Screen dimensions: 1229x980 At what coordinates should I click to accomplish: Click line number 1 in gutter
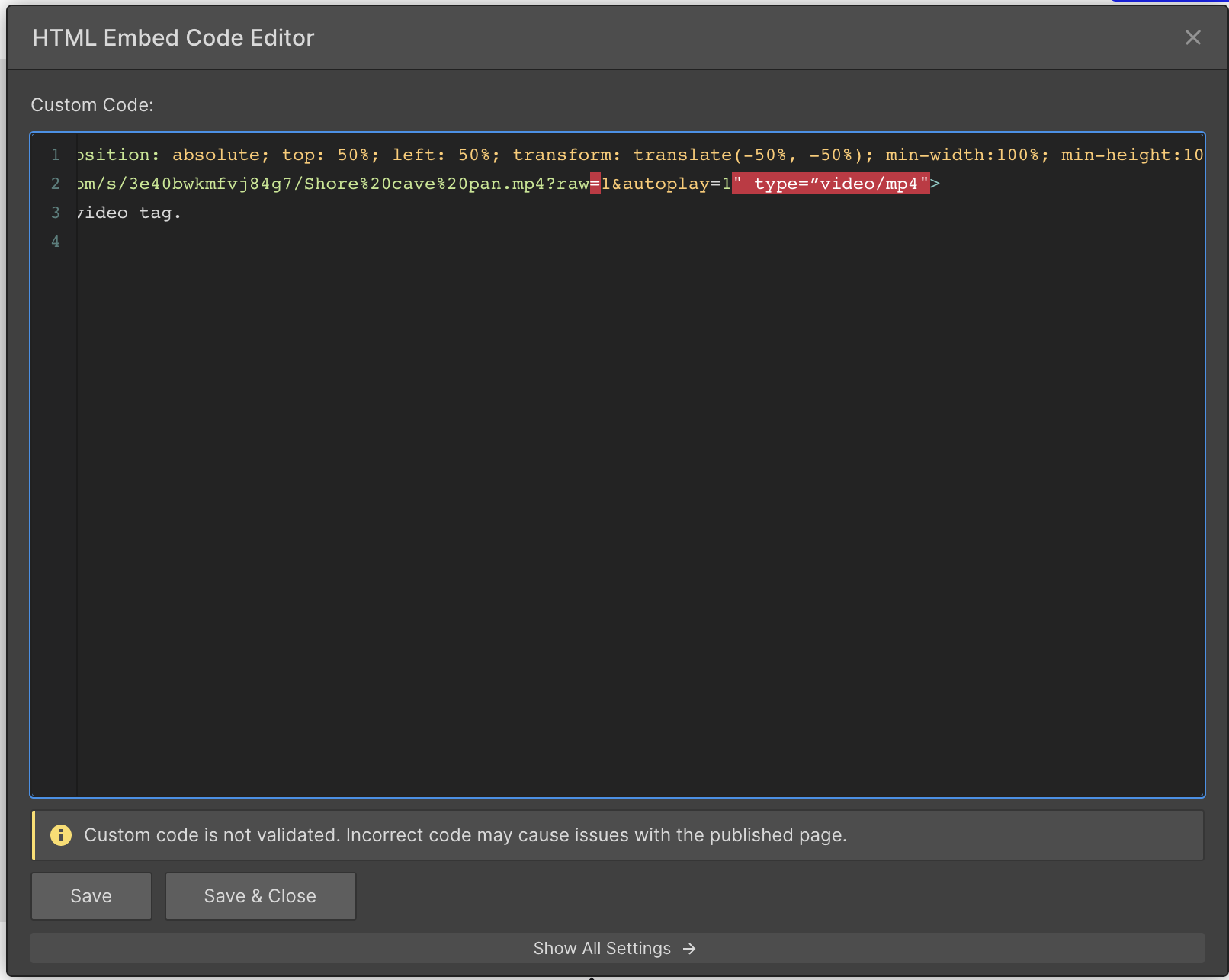(55, 155)
